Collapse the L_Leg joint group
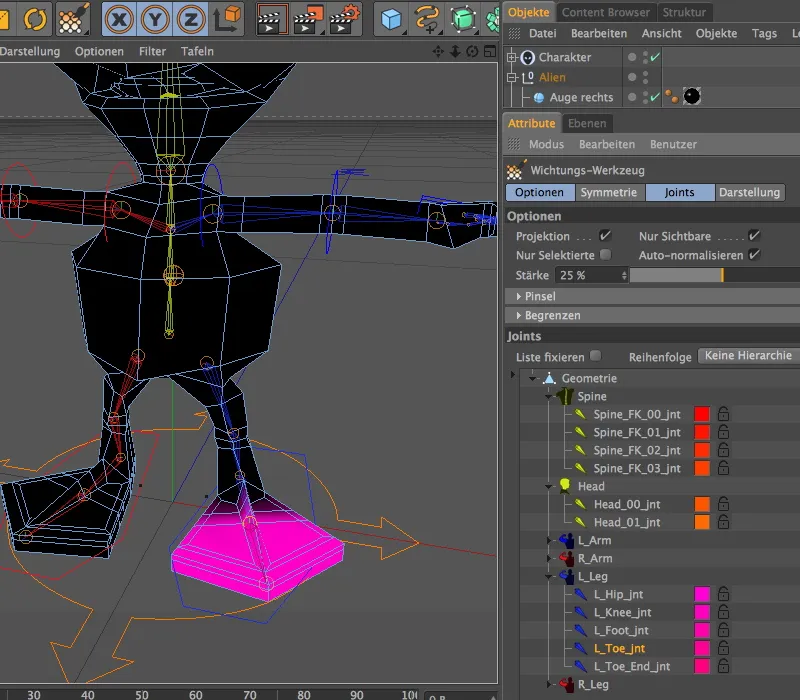Viewport: 800px width, 700px height. pyautogui.click(x=548, y=578)
